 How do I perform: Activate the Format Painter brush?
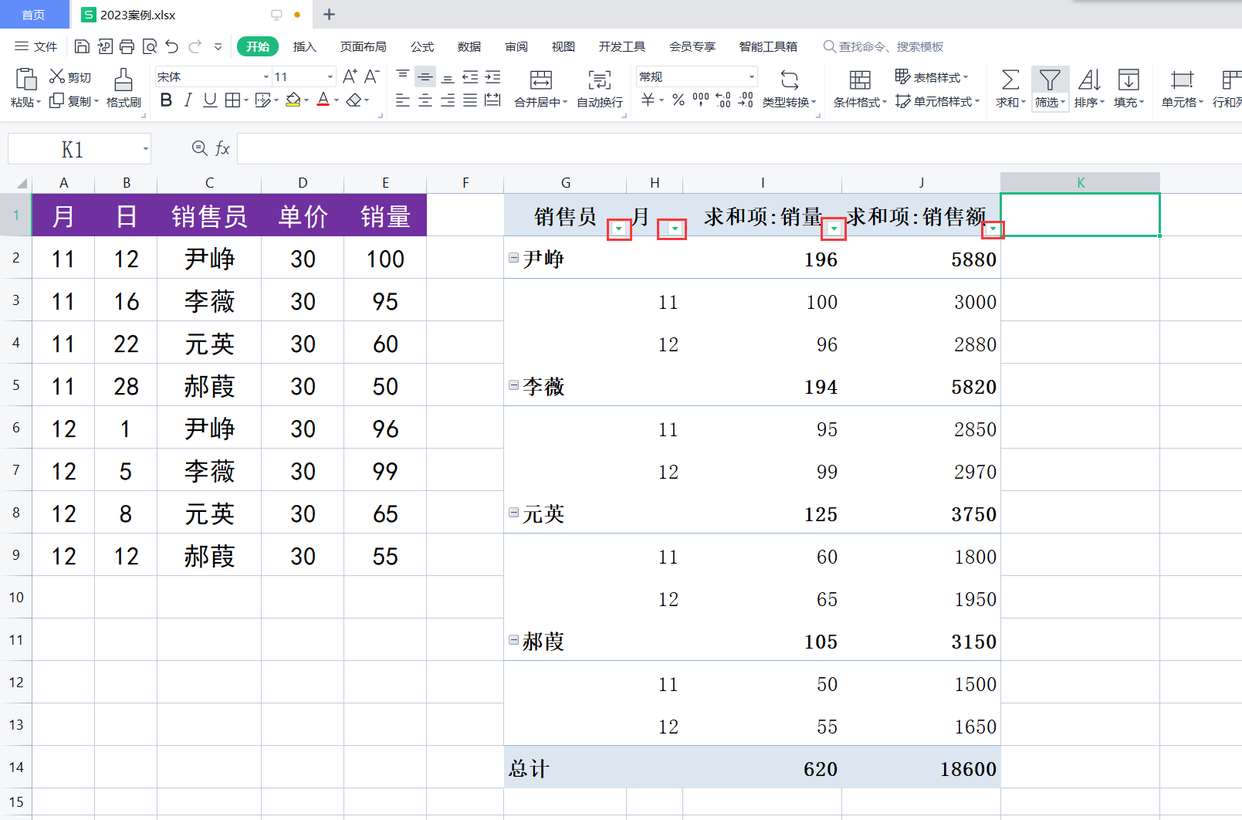[x=123, y=79]
